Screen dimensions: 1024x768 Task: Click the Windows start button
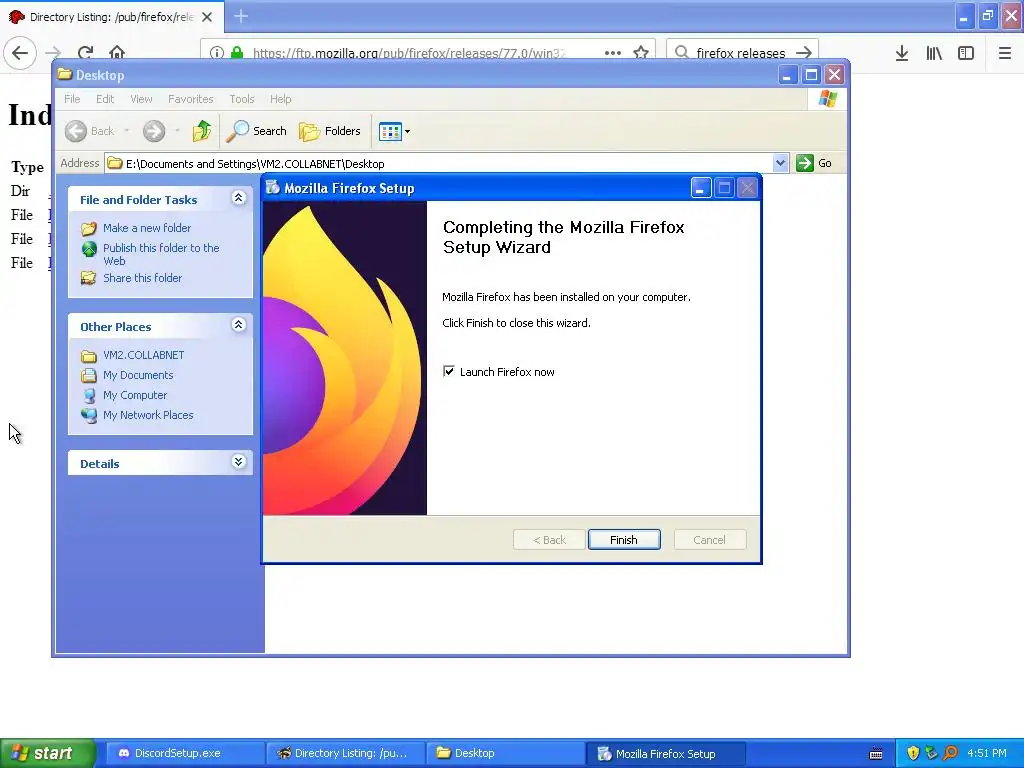[47, 753]
